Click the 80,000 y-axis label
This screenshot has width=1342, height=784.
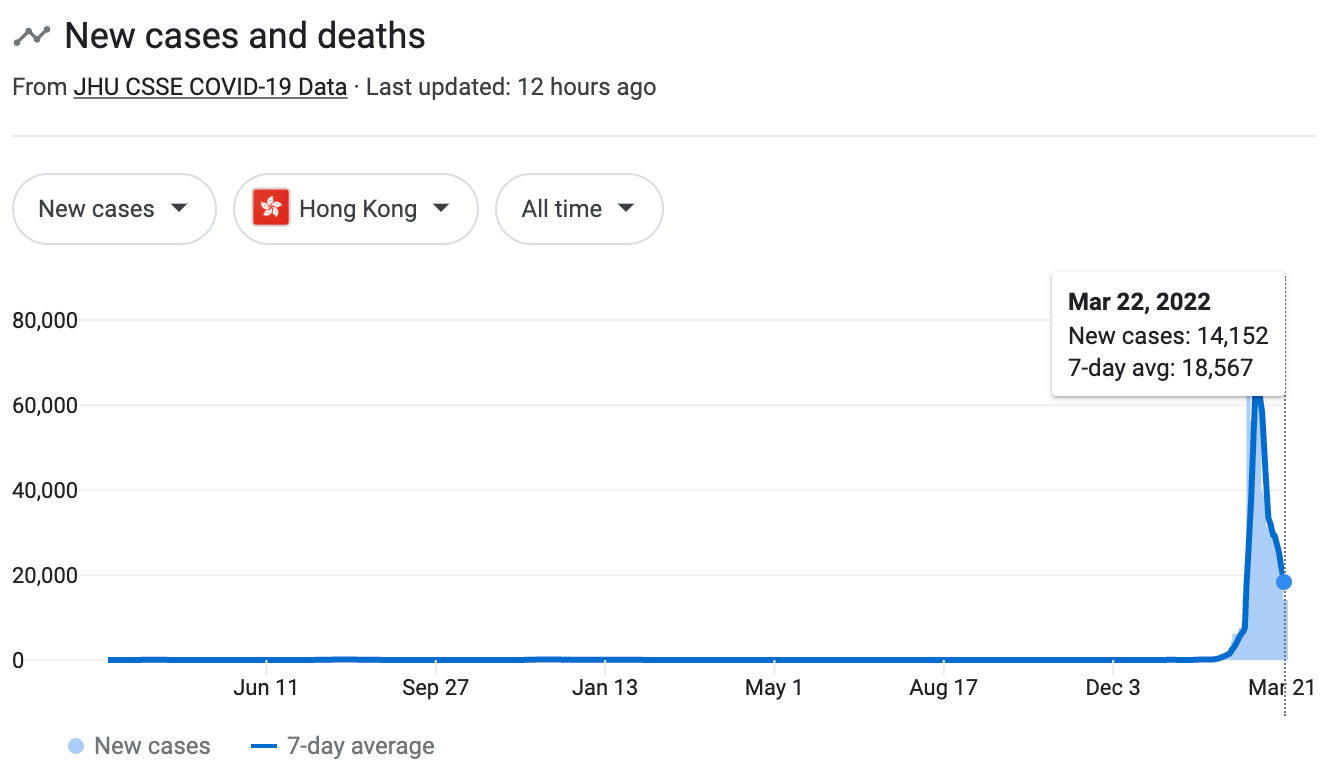pos(45,321)
